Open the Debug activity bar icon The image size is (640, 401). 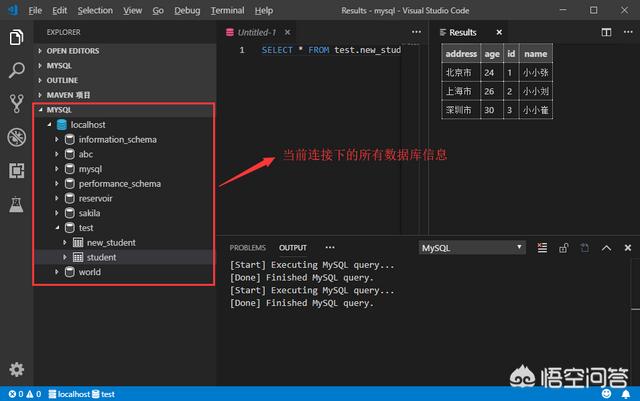pyautogui.click(x=16, y=137)
